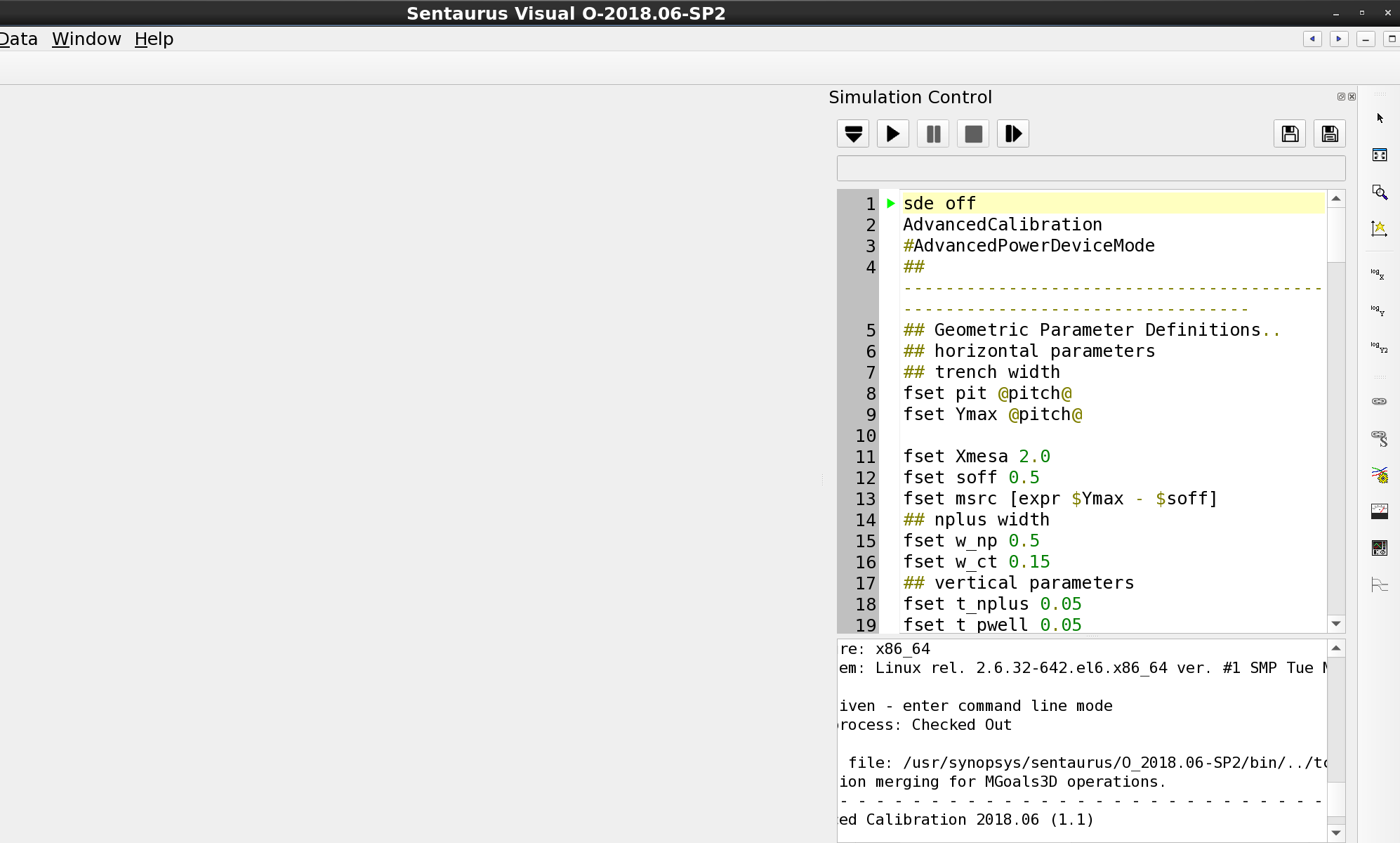The height and width of the screenshot is (843, 1400).
Task: Open the curve properties gear icon
Action: (x=1380, y=476)
